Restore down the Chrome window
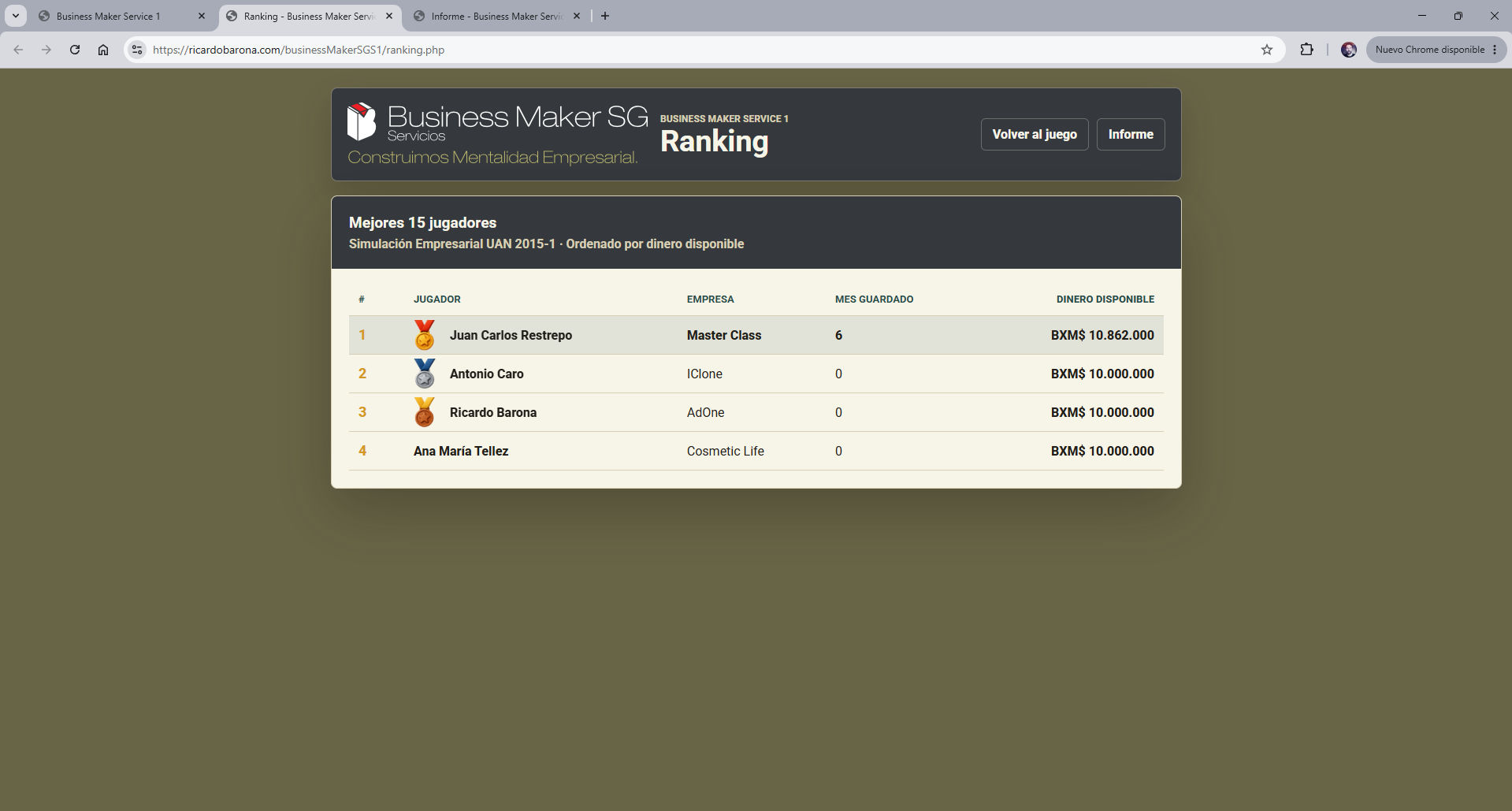The width and height of the screenshot is (1512, 811). [x=1458, y=16]
